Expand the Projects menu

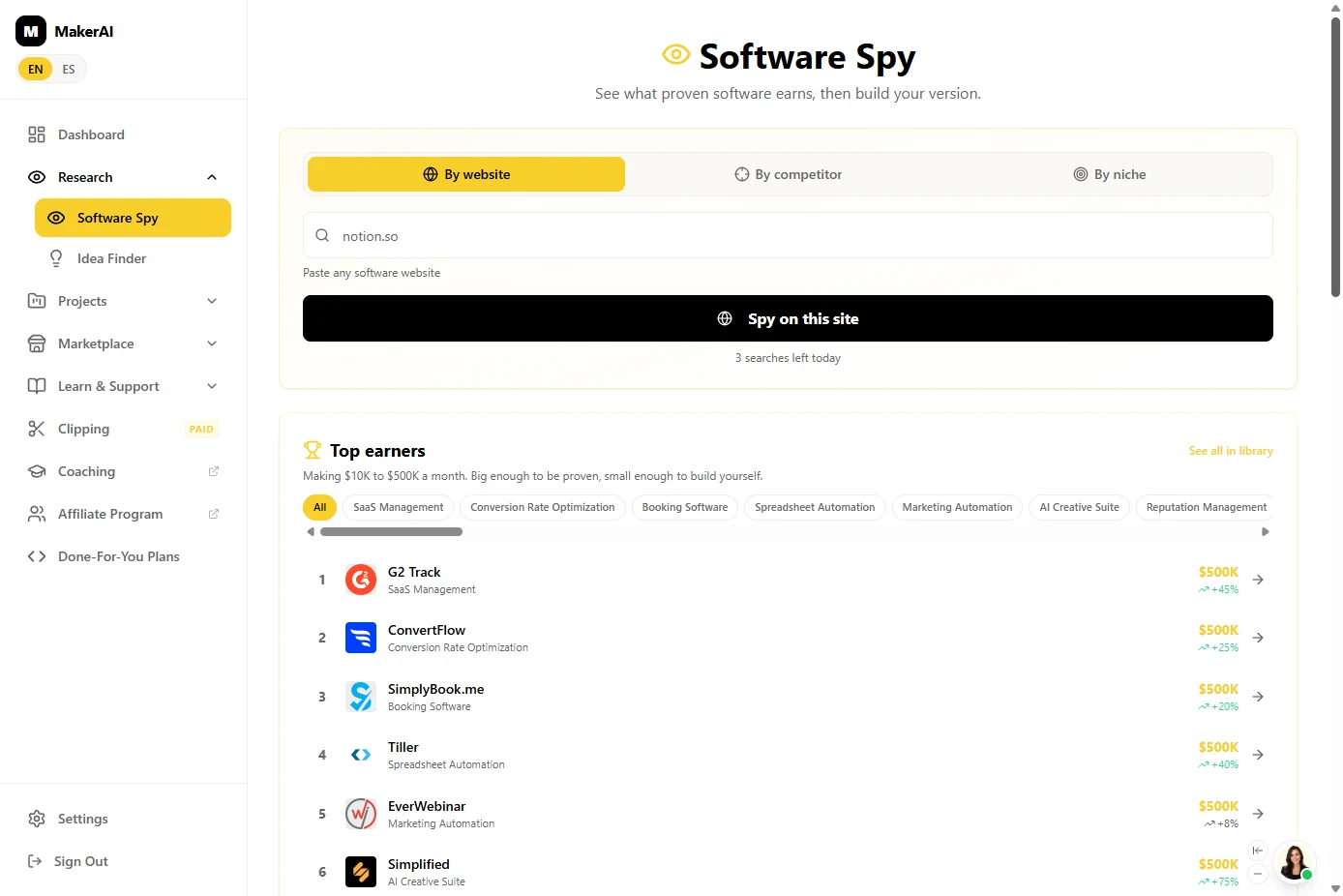(212, 301)
